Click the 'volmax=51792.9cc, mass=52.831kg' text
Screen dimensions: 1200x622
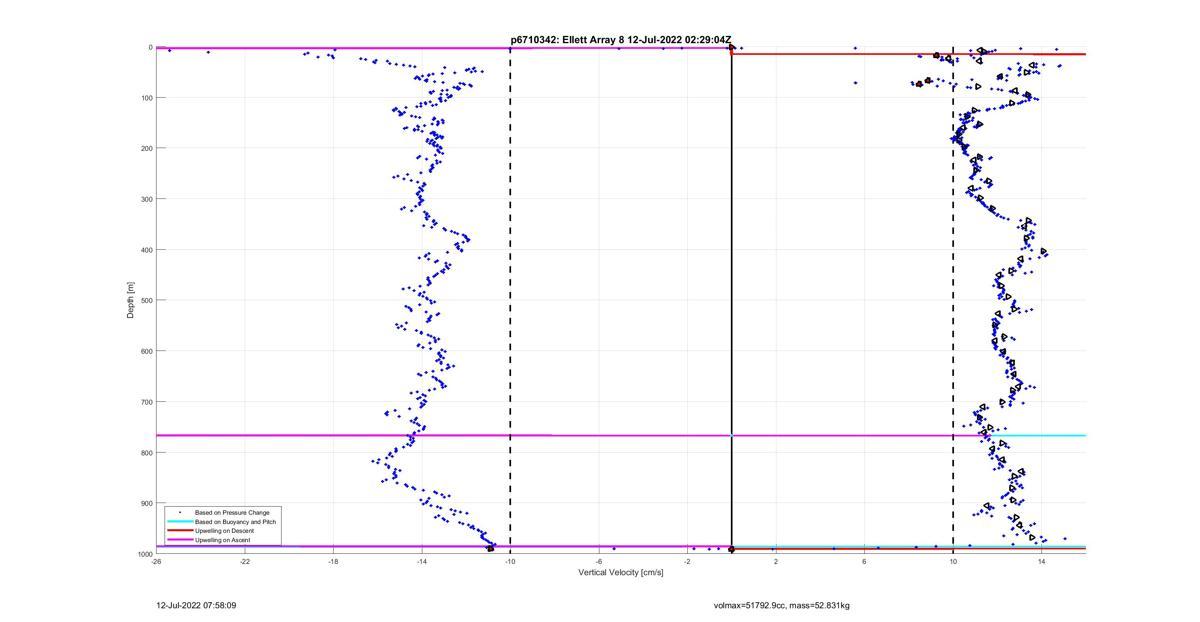pyautogui.click(x=782, y=605)
